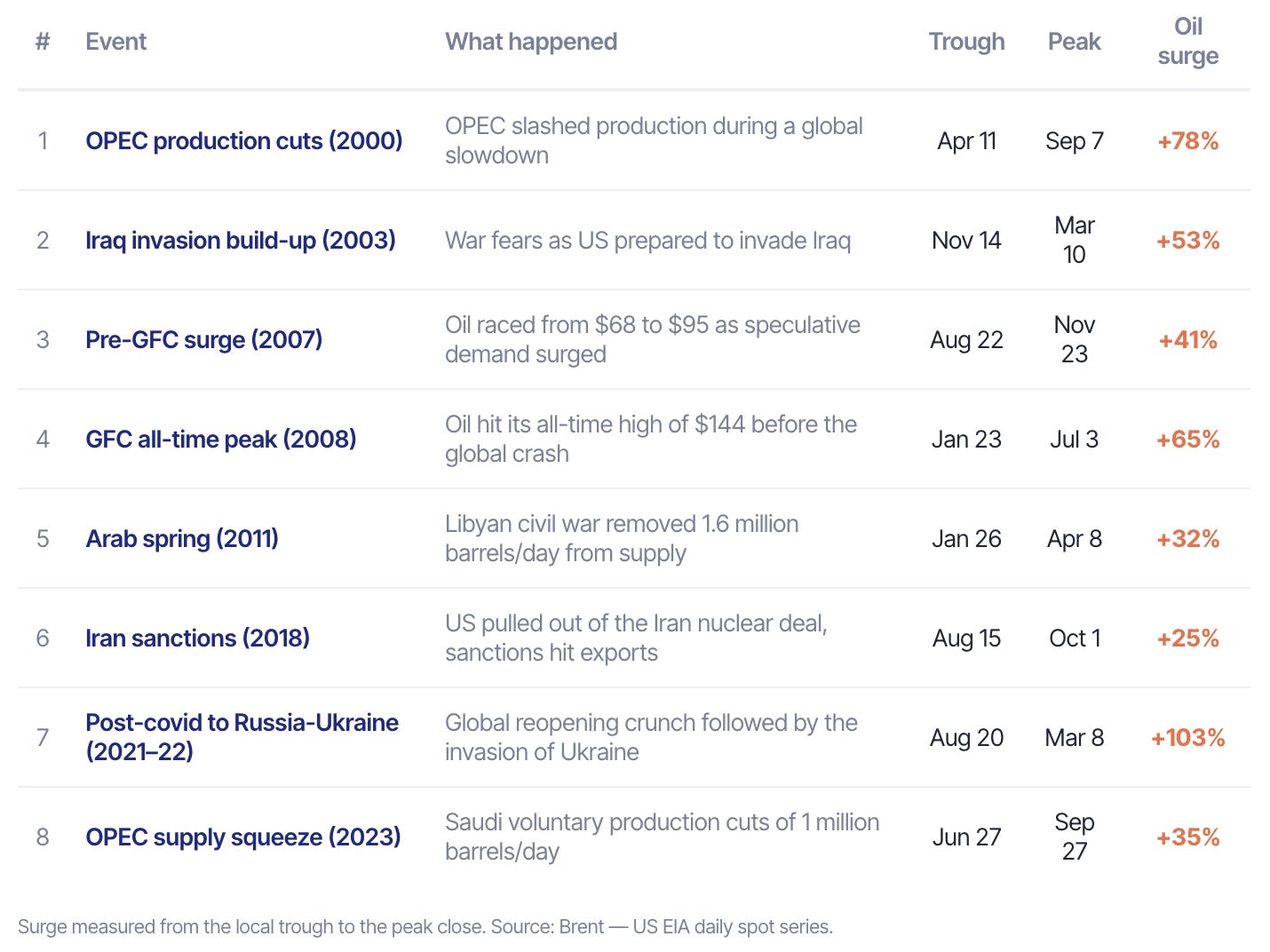Select the Trough column header
Screen dimensions: 1270x952
pos(966,42)
